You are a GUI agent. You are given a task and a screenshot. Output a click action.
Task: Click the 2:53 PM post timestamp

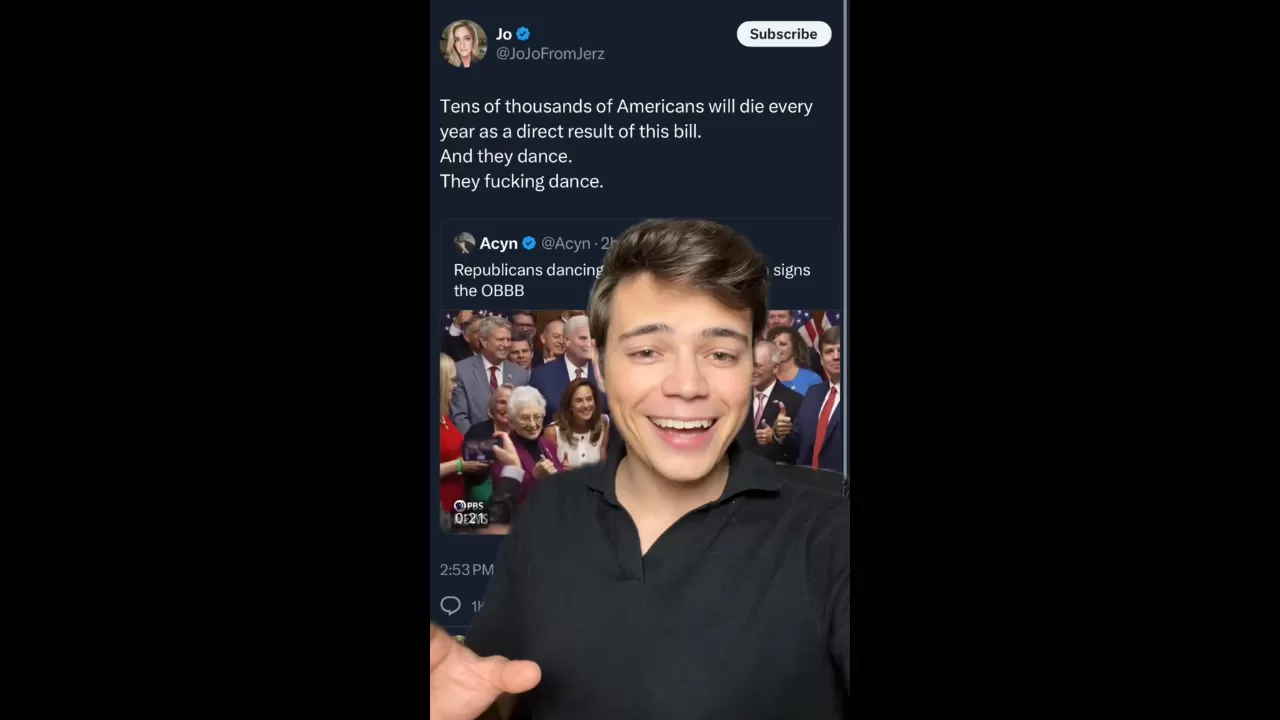point(466,570)
